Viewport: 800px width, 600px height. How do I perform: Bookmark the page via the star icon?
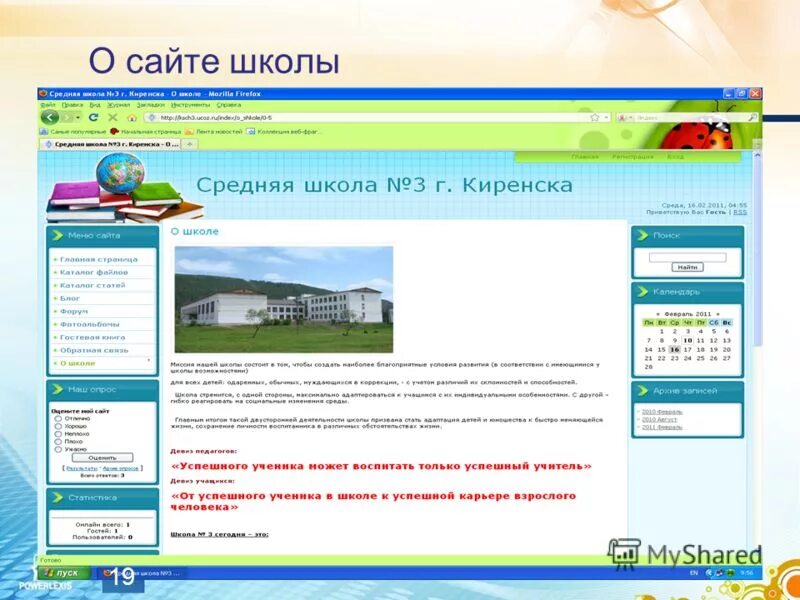click(594, 117)
